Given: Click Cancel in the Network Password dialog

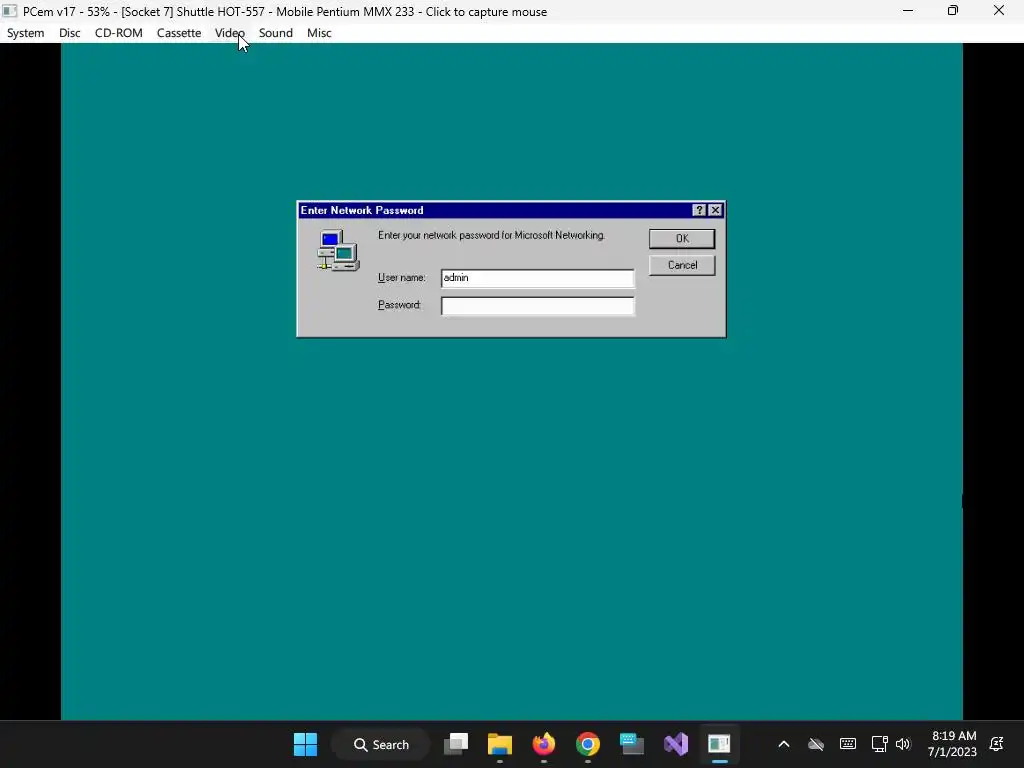Looking at the screenshot, I should [x=682, y=265].
